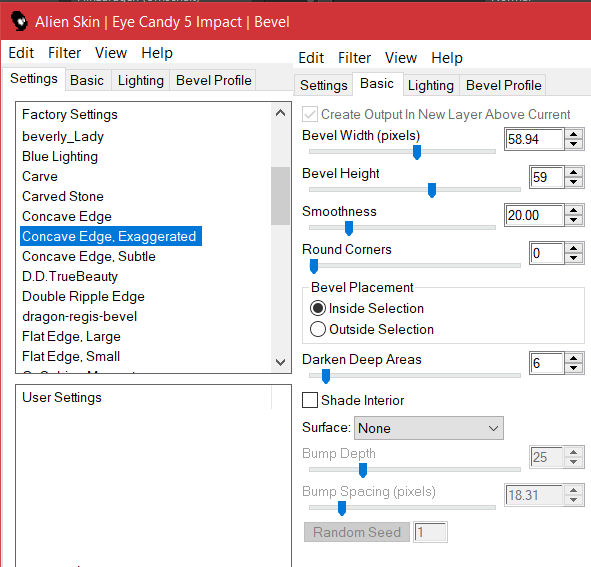This screenshot has width=591, height=567.
Task: Increase Smoothness with up arrow
Action: 574,210
